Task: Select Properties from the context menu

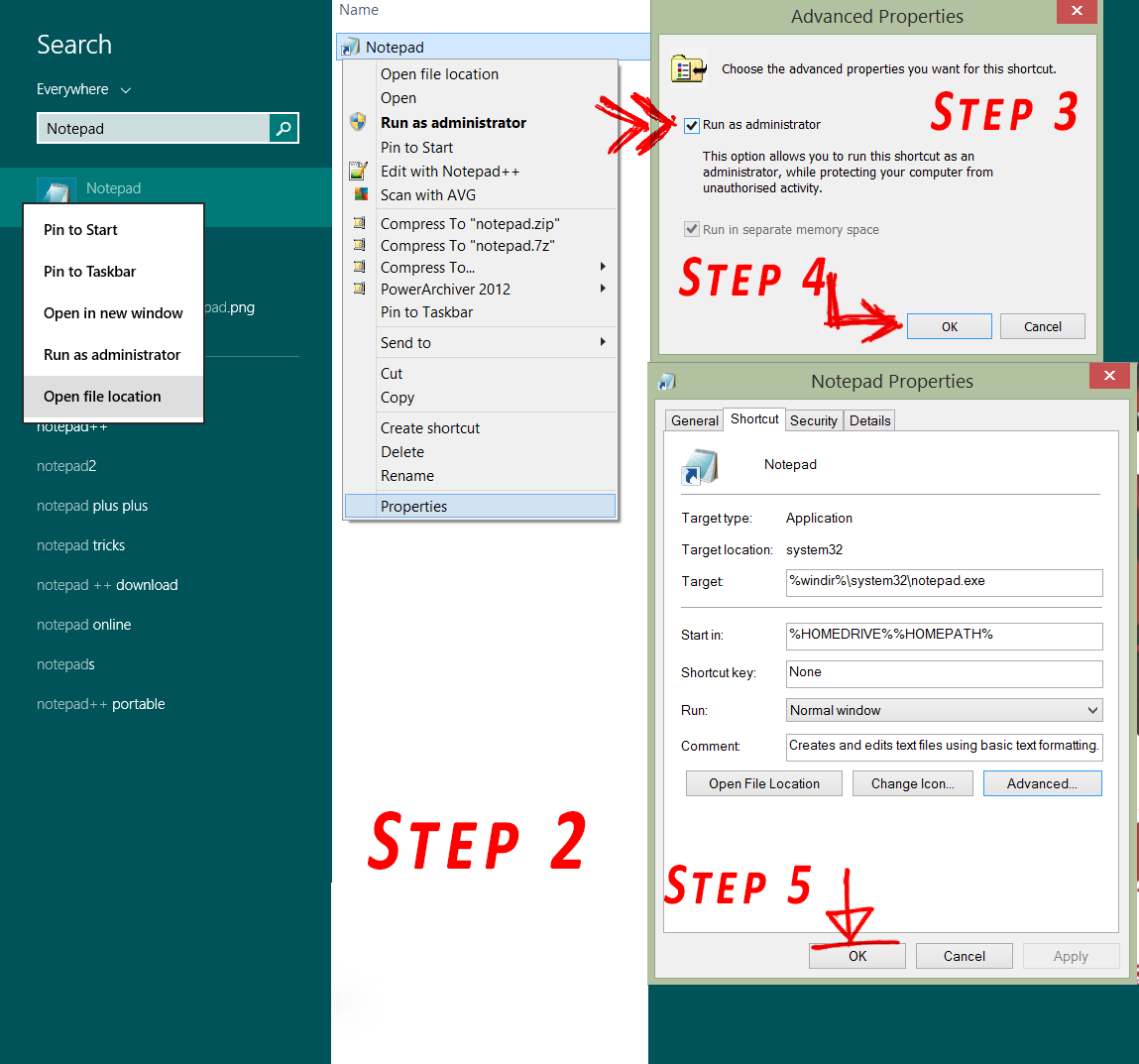Action: (x=413, y=506)
